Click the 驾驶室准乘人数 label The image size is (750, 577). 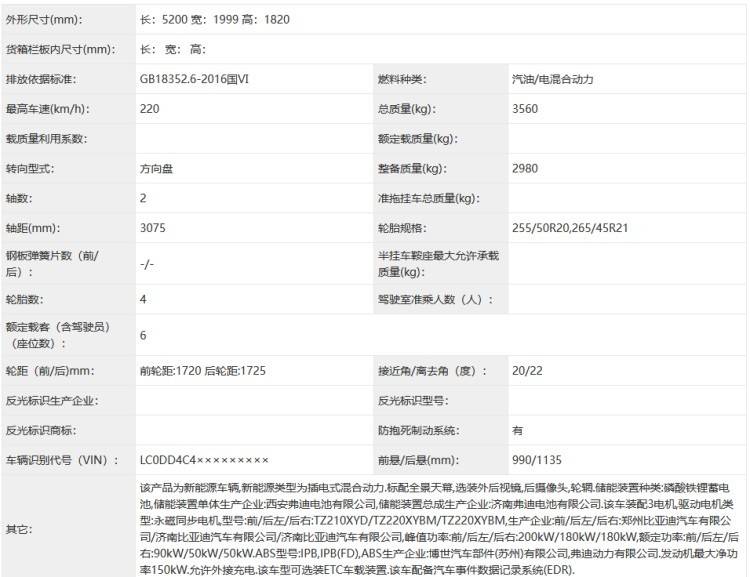pyautogui.click(x=436, y=300)
